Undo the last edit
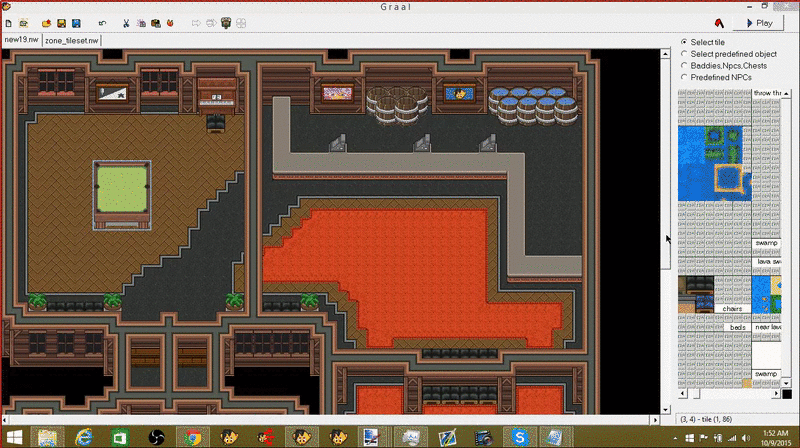 [103, 23]
